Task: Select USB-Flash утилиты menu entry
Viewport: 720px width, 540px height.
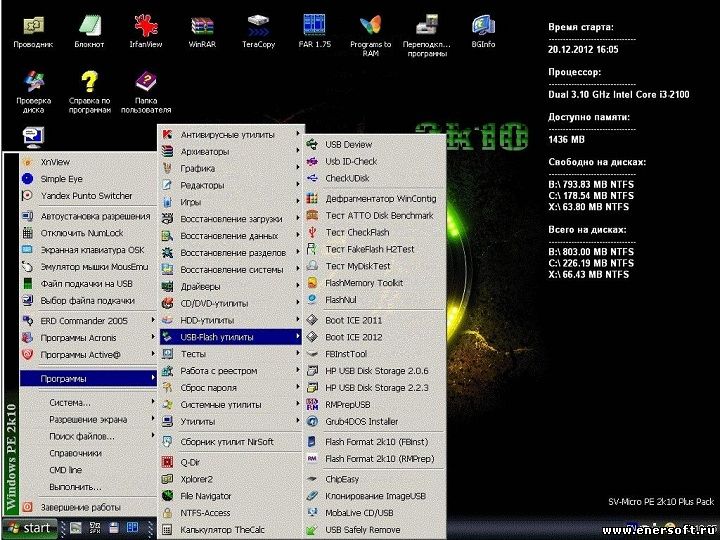Action: (231, 337)
